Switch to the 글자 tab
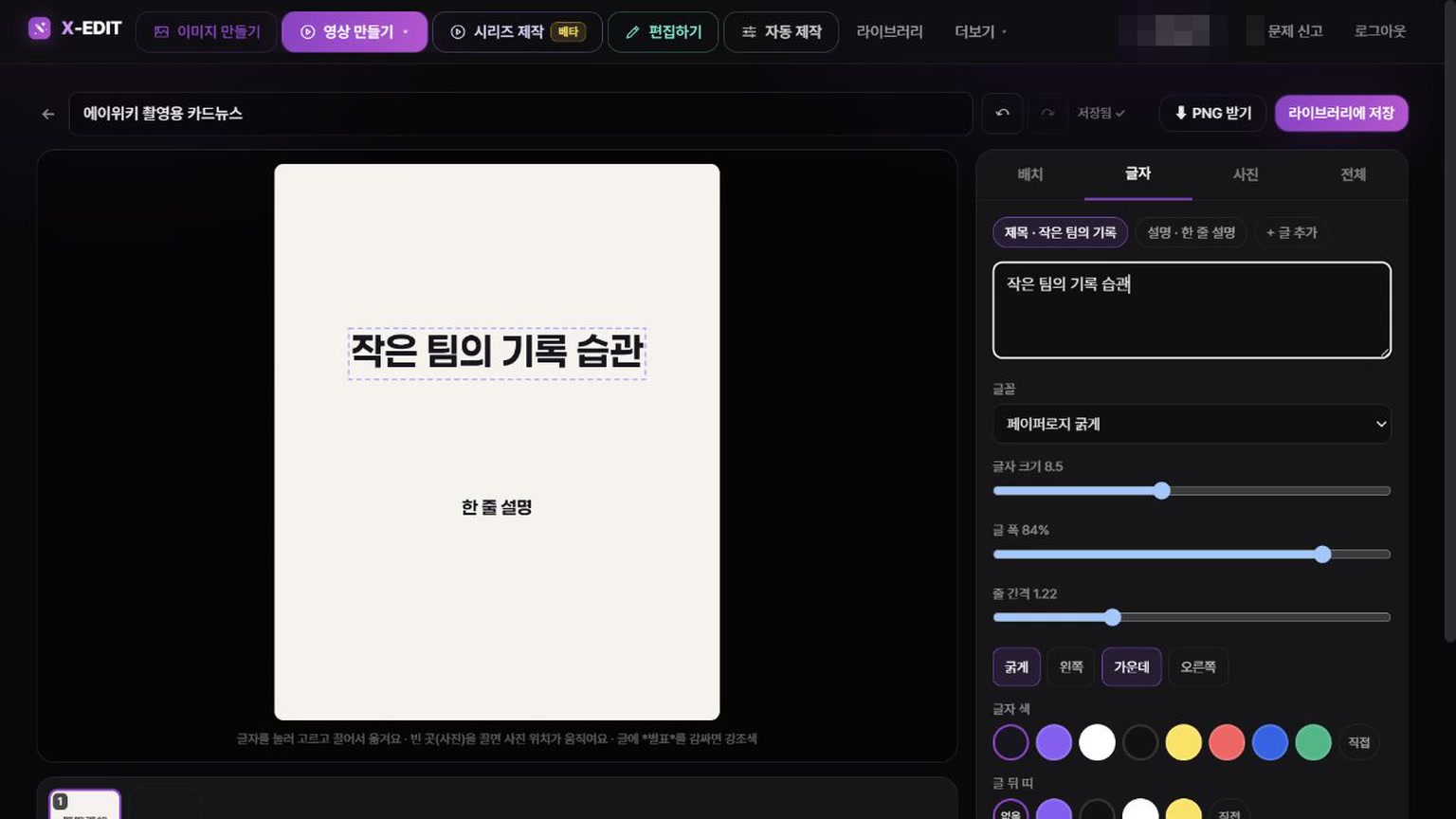1456x819 pixels. coord(1137,174)
